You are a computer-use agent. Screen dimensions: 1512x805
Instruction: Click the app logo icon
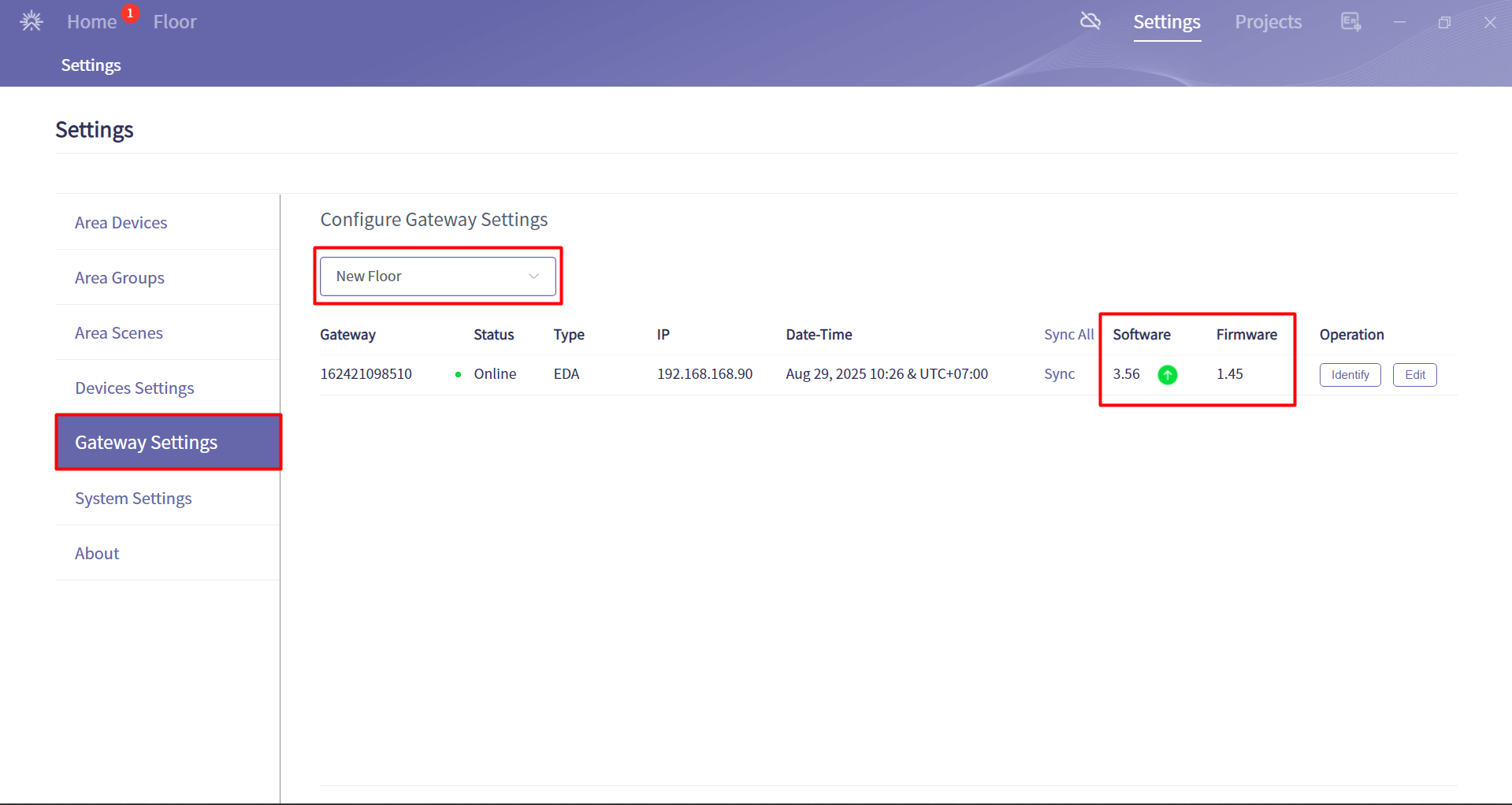click(32, 21)
